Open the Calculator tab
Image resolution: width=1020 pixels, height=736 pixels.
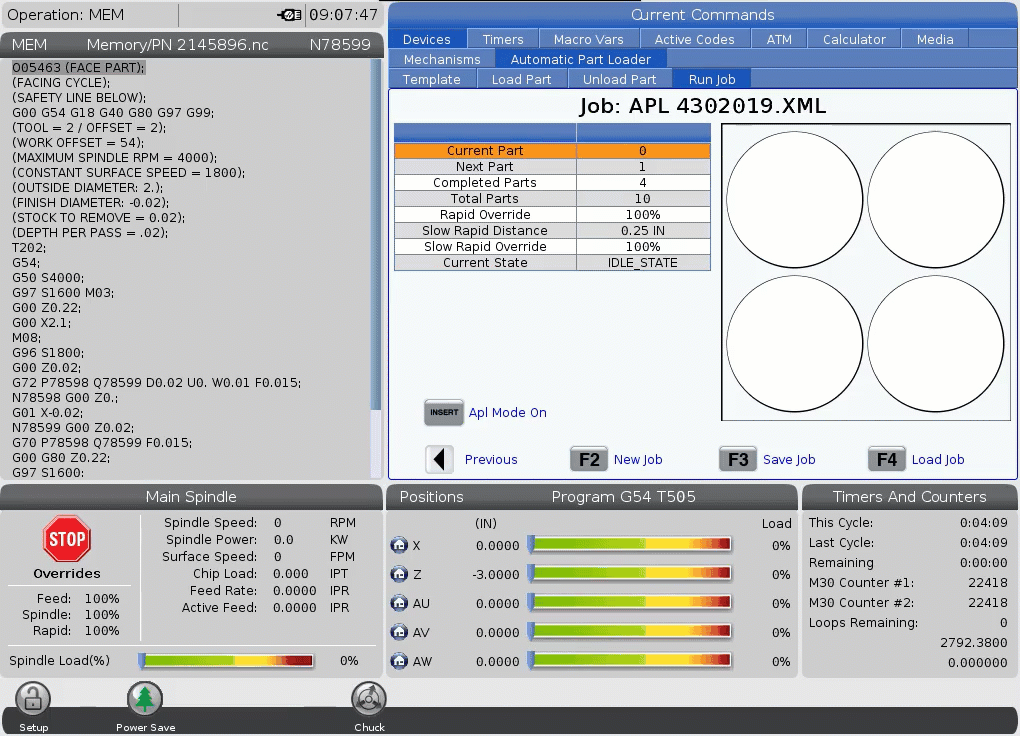coord(854,39)
